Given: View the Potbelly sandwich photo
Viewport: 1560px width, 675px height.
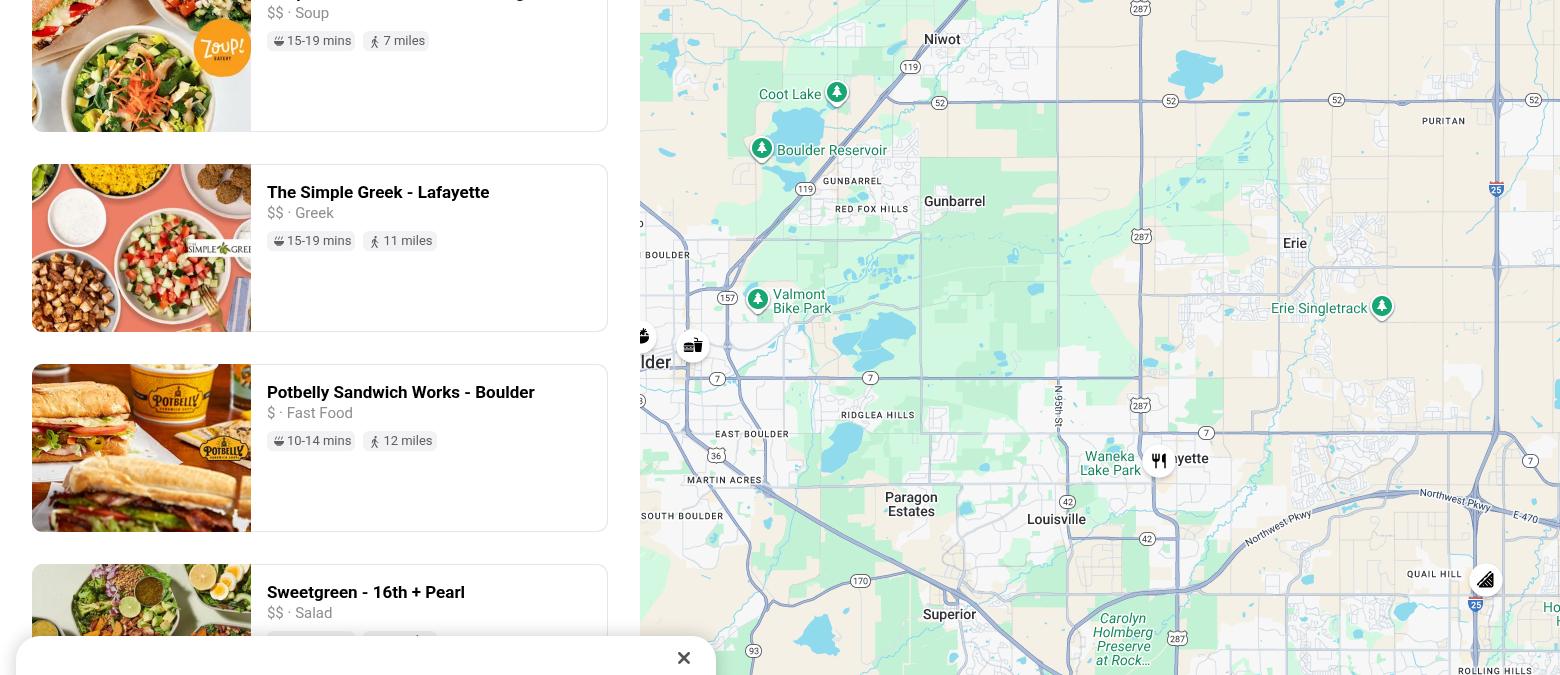Looking at the screenshot, I should click(141, 448).
